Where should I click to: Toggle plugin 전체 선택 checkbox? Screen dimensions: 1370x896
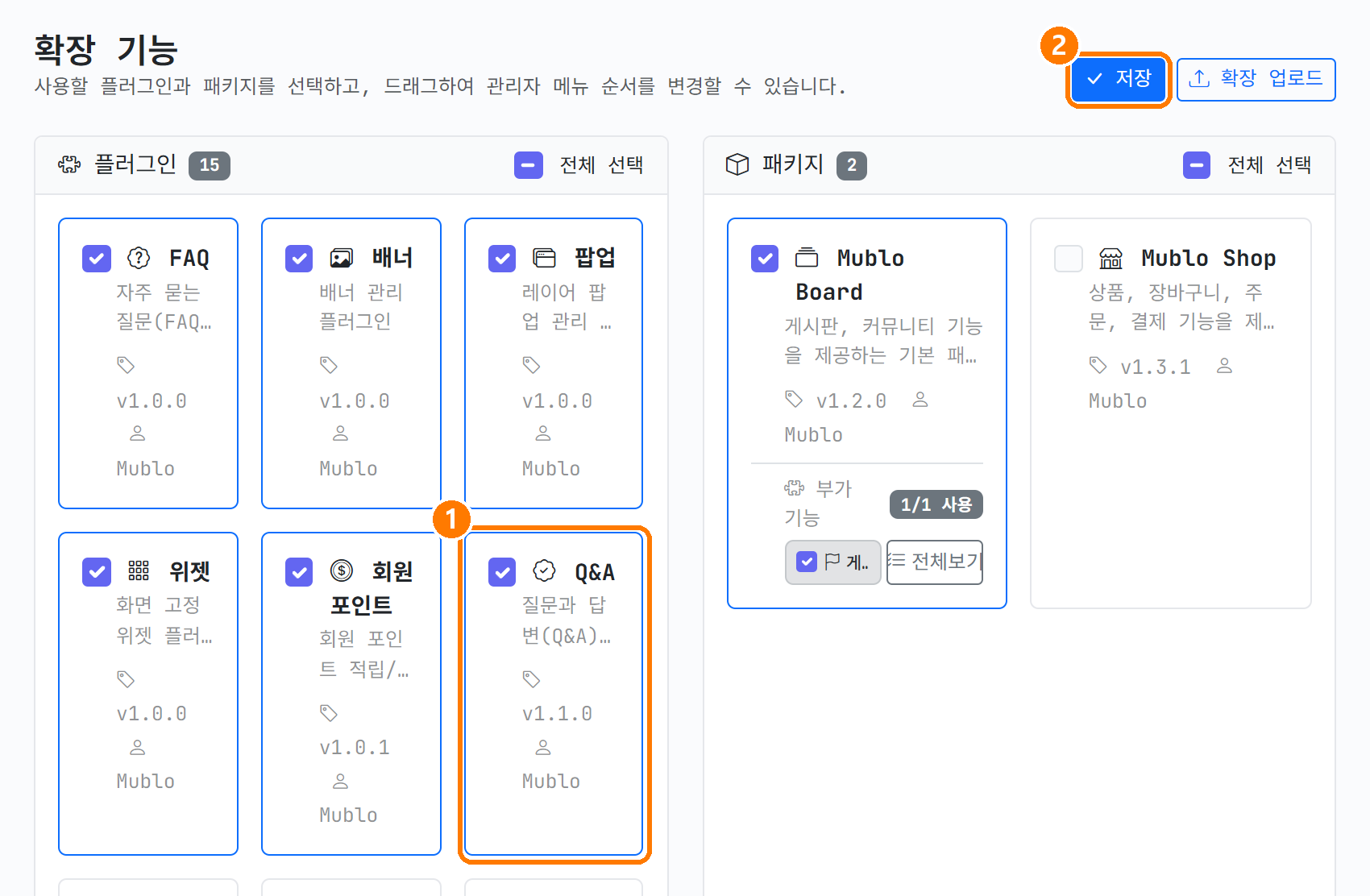click(529, 165)
